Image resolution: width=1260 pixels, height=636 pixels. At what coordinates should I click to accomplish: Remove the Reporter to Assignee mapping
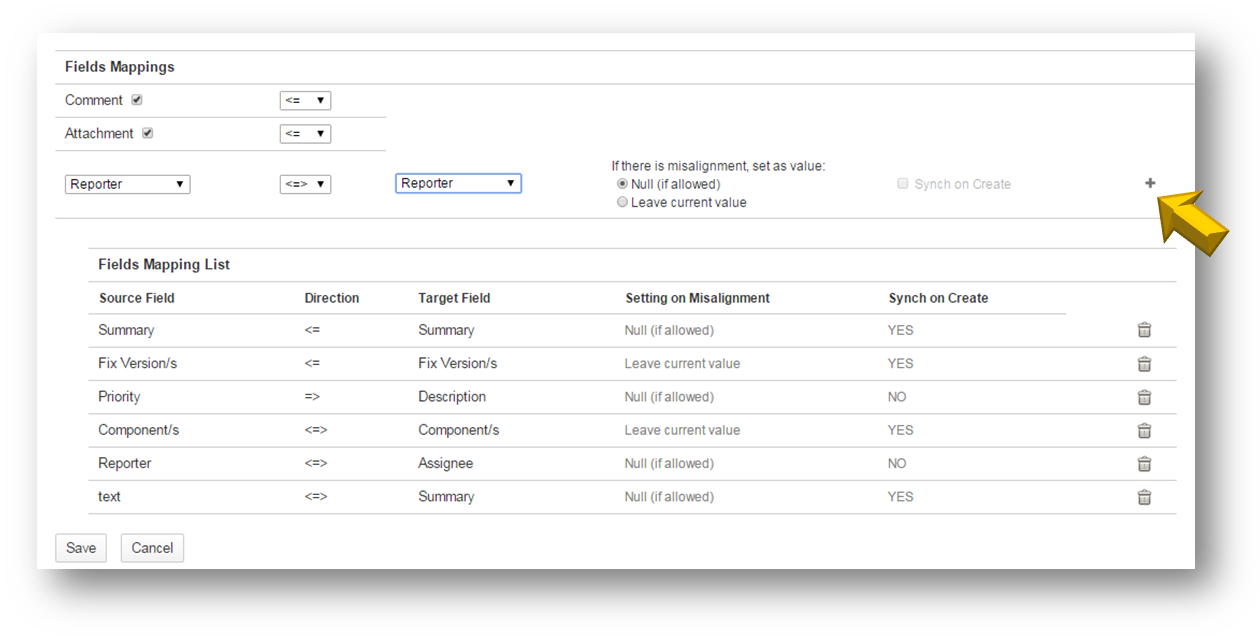pos(1144,464)
